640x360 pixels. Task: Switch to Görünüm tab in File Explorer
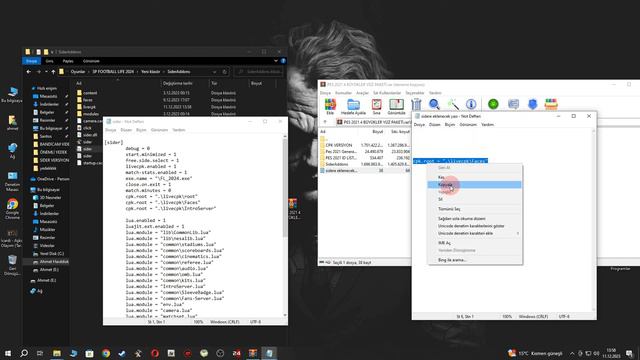tap(91, 61)
